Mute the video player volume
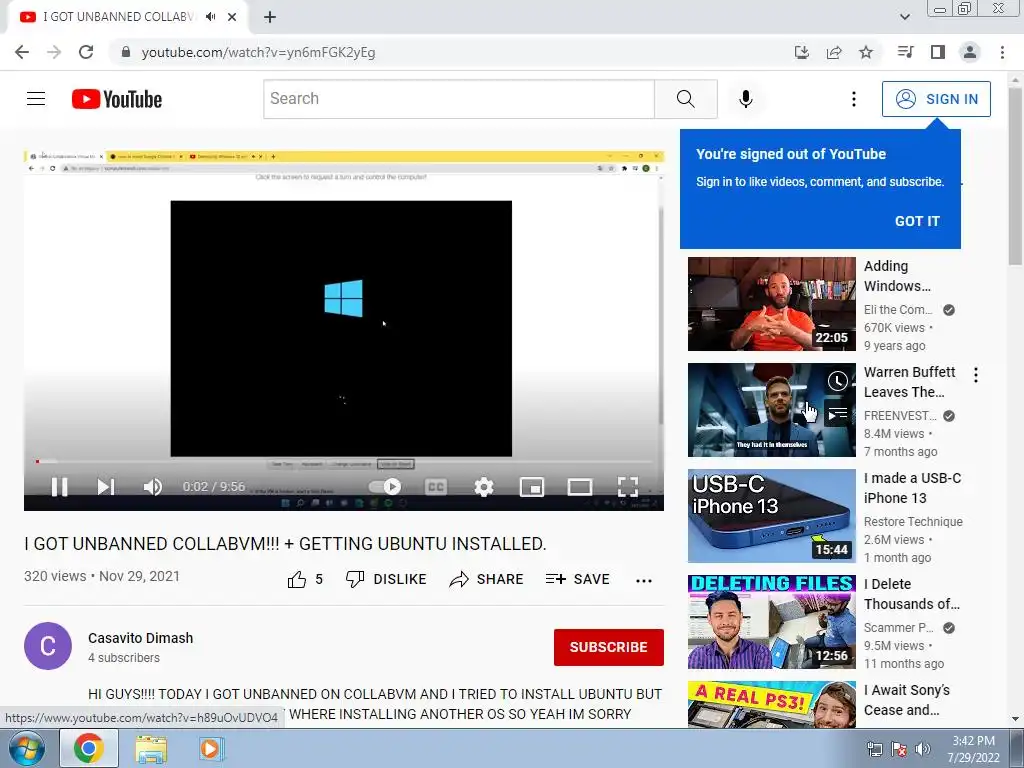 (x=152, y=487)
